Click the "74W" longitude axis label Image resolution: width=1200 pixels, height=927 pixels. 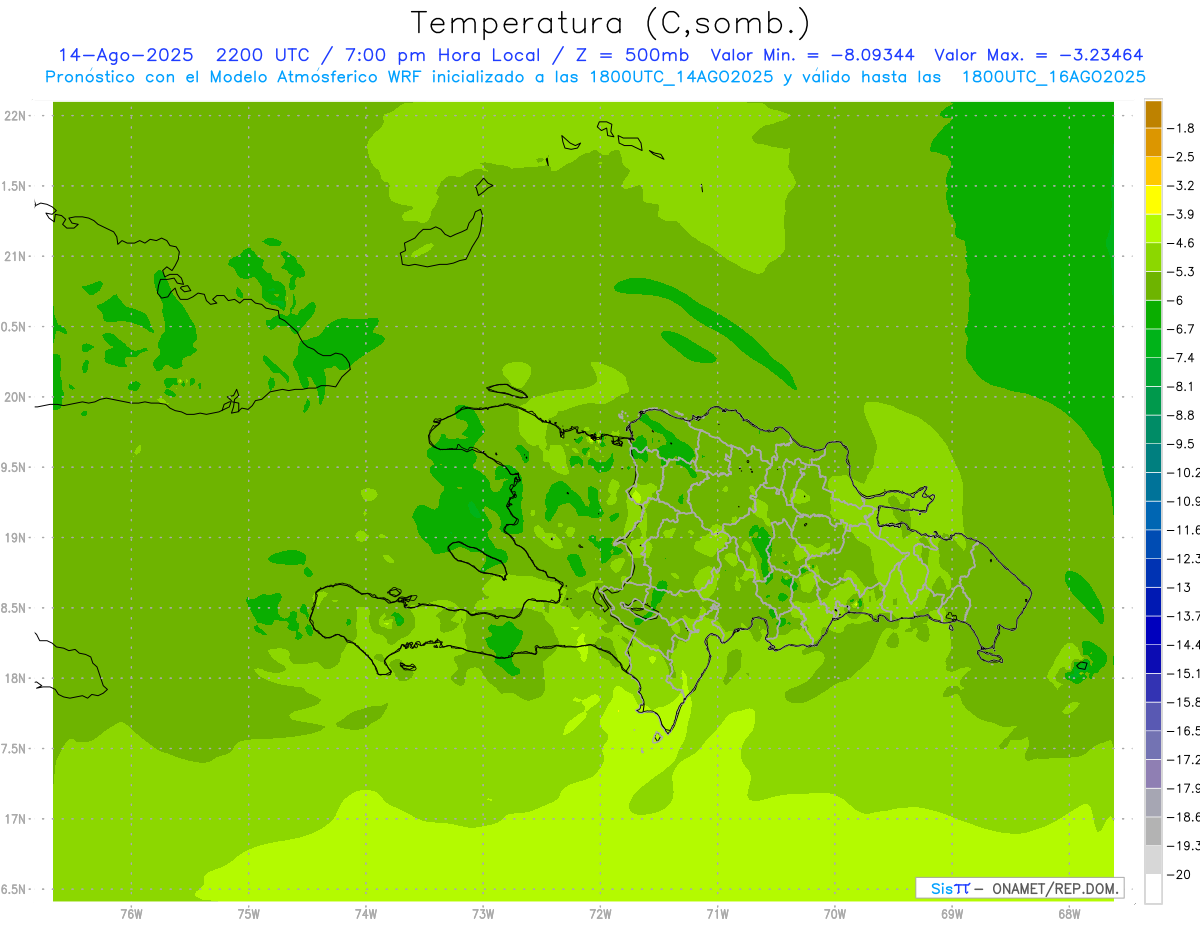pyautogui.click(x=366, y=914)
